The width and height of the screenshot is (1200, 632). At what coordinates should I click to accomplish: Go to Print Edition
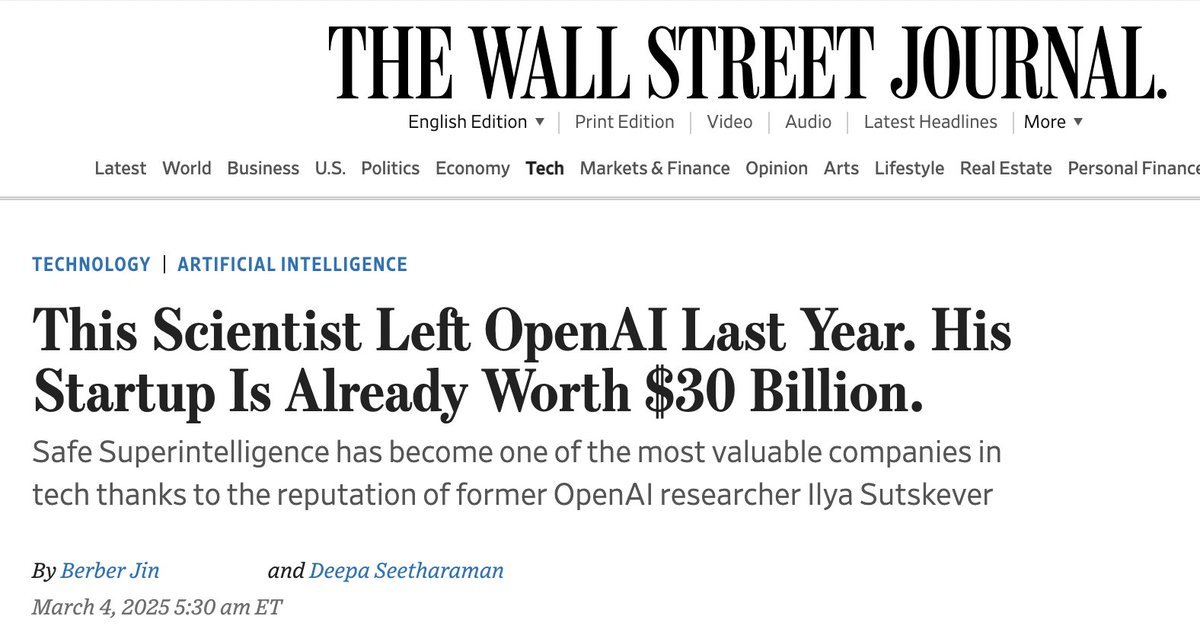click(x=624, y=122)
